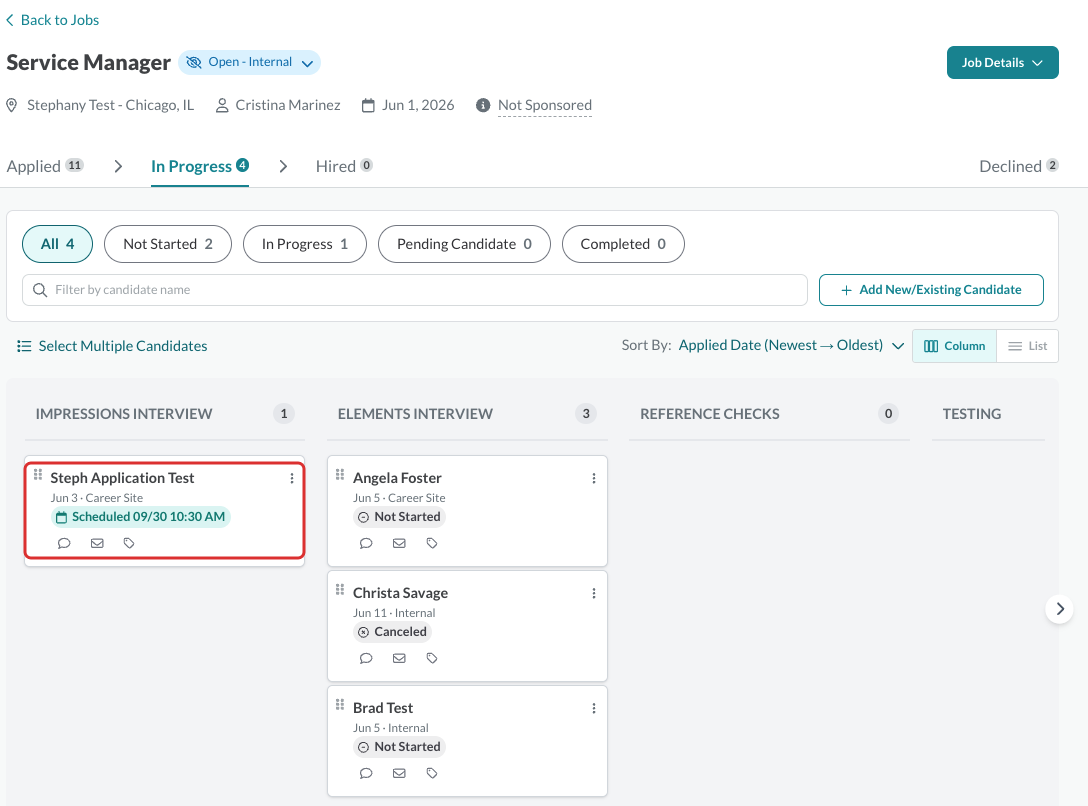
Task: Click Add New/Existing Candidate button
Action: click(931, 290)
